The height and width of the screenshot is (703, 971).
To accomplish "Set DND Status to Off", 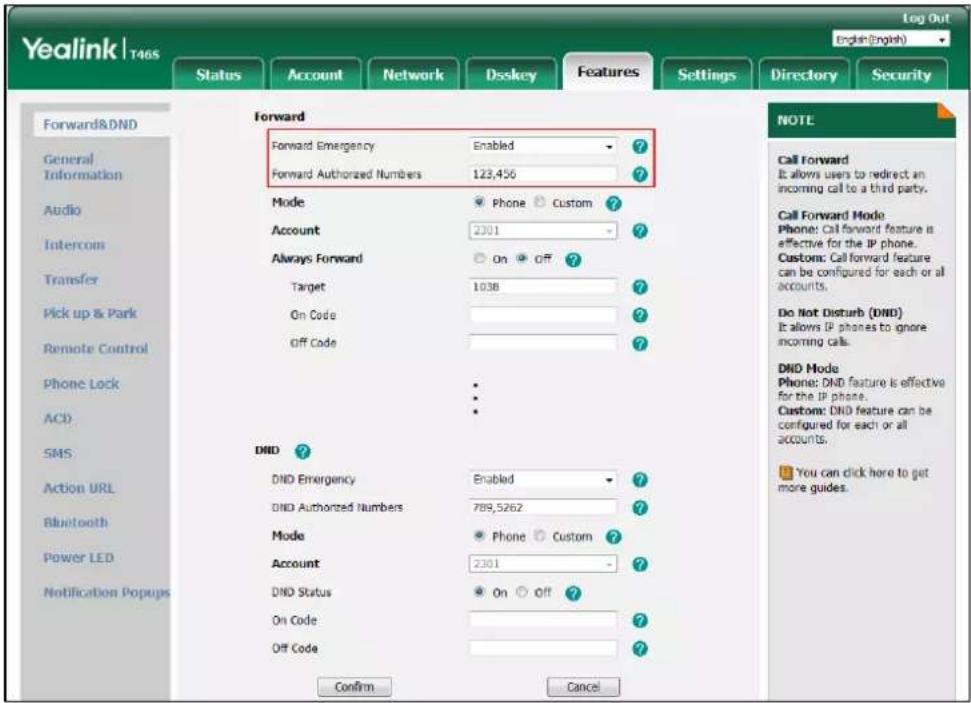I will [x=522, y=592].
